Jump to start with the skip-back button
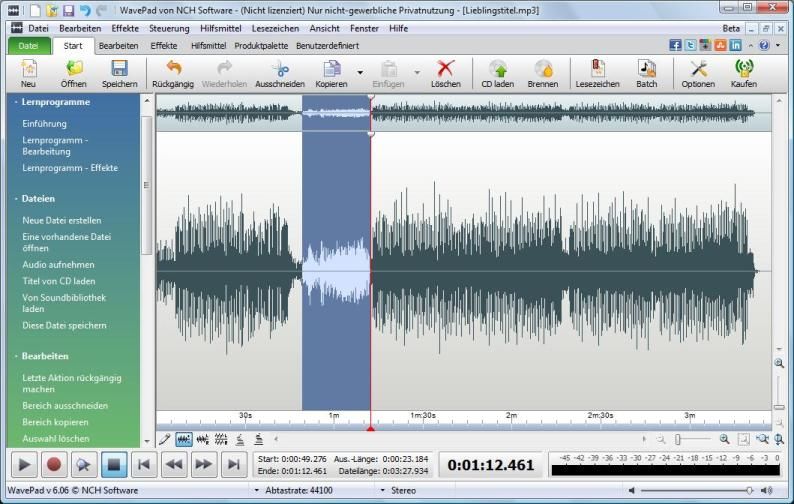Image resolution: width=794 pixels, height=504 pixels. tap(144, 464)
